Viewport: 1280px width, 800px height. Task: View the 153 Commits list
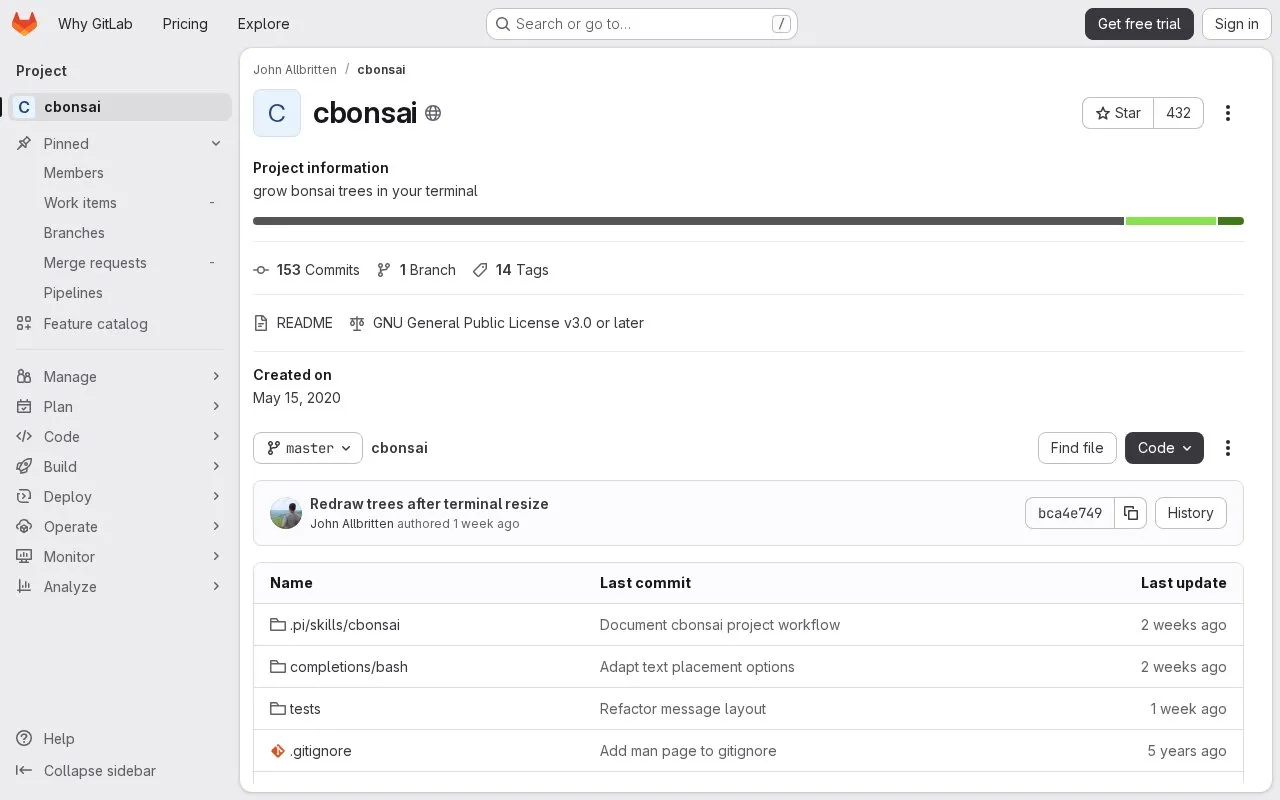(306, 270)
